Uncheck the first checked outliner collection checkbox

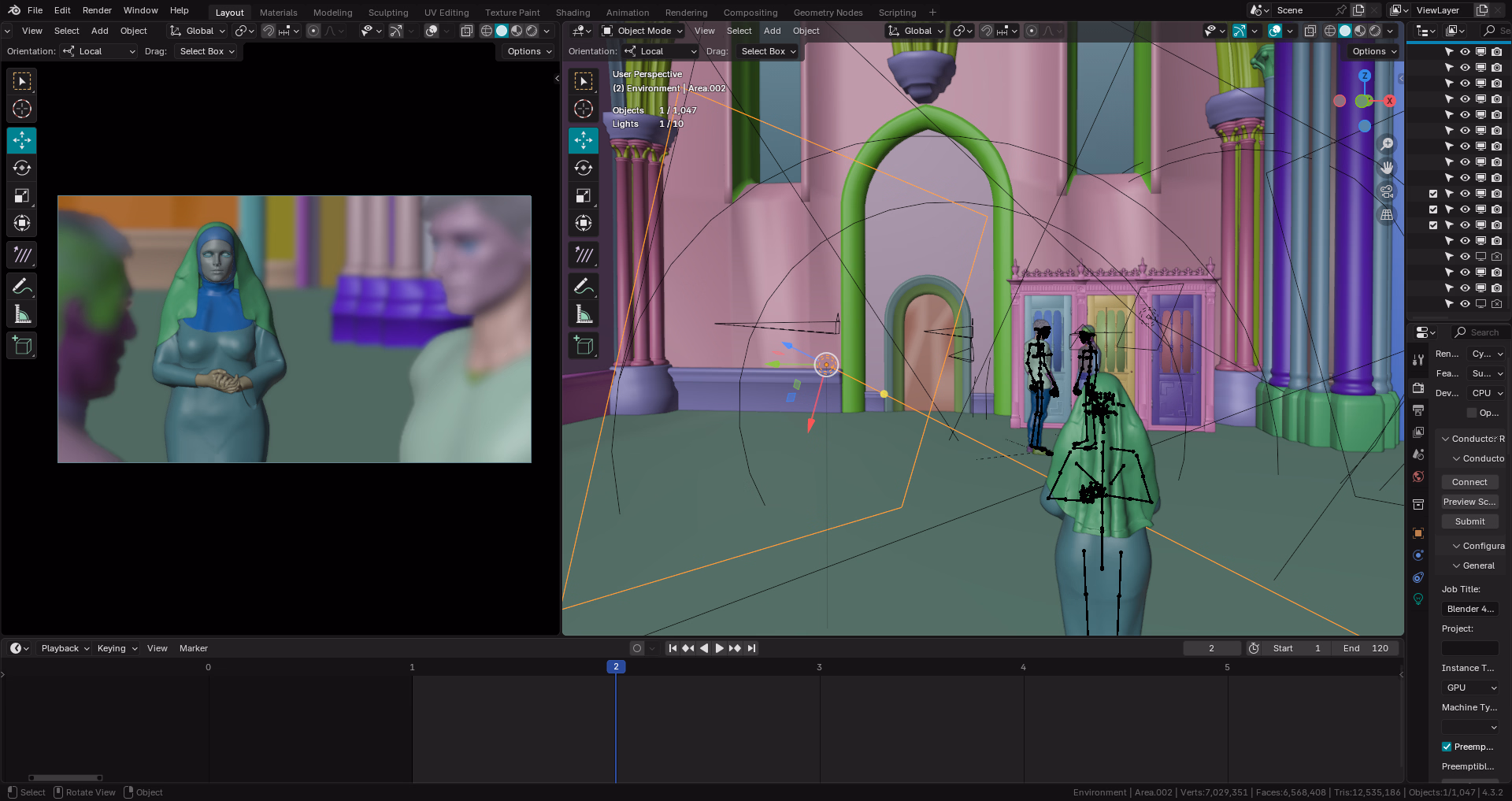pyautogui.click(x=1433, y=194)
